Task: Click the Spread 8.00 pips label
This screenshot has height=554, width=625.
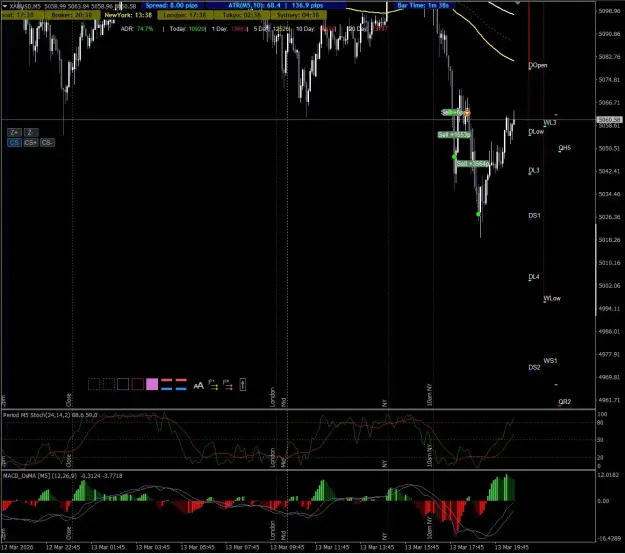Action: point(171,6)
